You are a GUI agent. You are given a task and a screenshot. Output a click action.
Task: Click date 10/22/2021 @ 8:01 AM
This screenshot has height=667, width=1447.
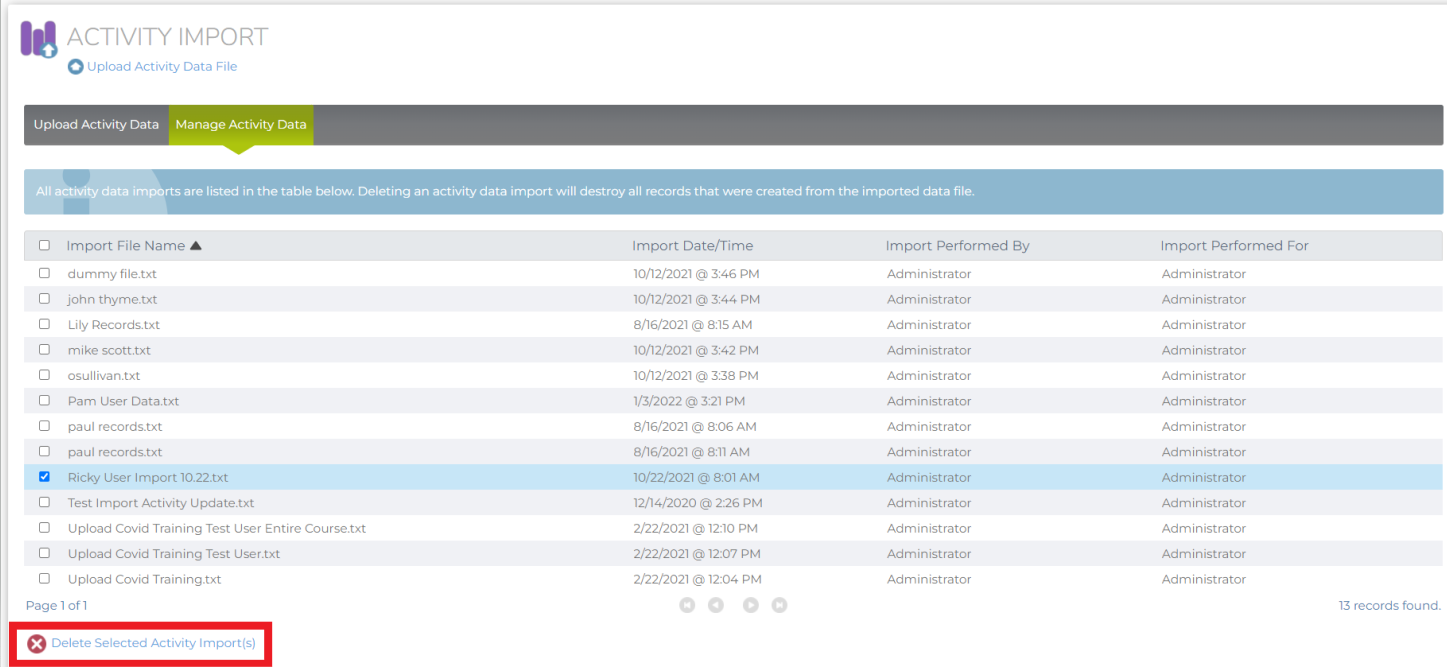click(696, 478)
